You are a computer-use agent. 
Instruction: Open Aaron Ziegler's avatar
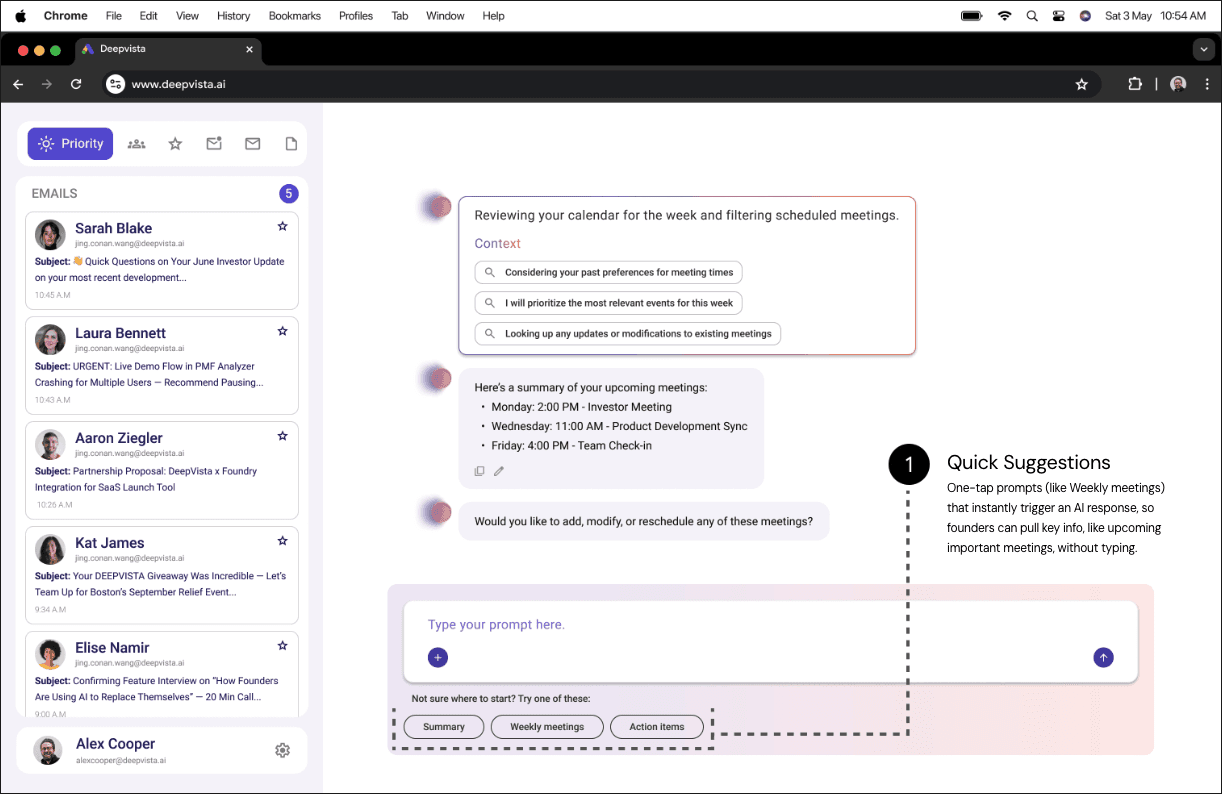click(51, 445)
